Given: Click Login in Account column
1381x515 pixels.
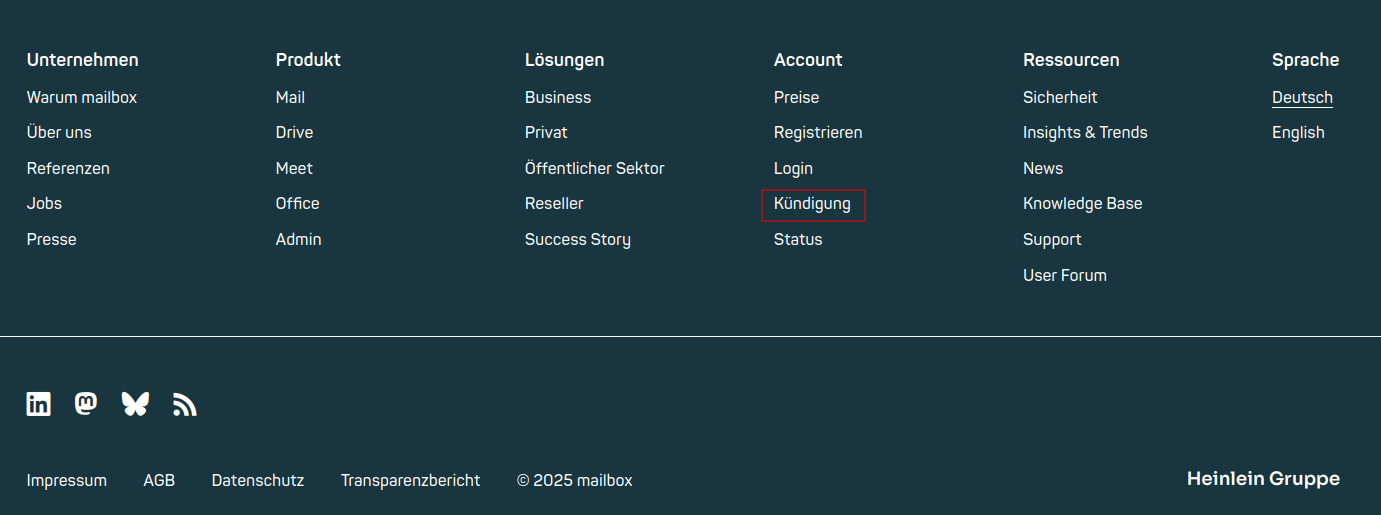Looking at the screenshot, I should tap(793, 169).
